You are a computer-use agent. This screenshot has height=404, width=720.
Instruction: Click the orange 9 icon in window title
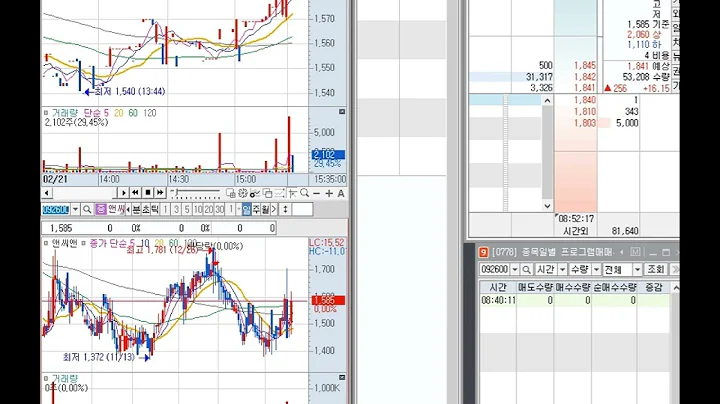click(x=483, y=252)
